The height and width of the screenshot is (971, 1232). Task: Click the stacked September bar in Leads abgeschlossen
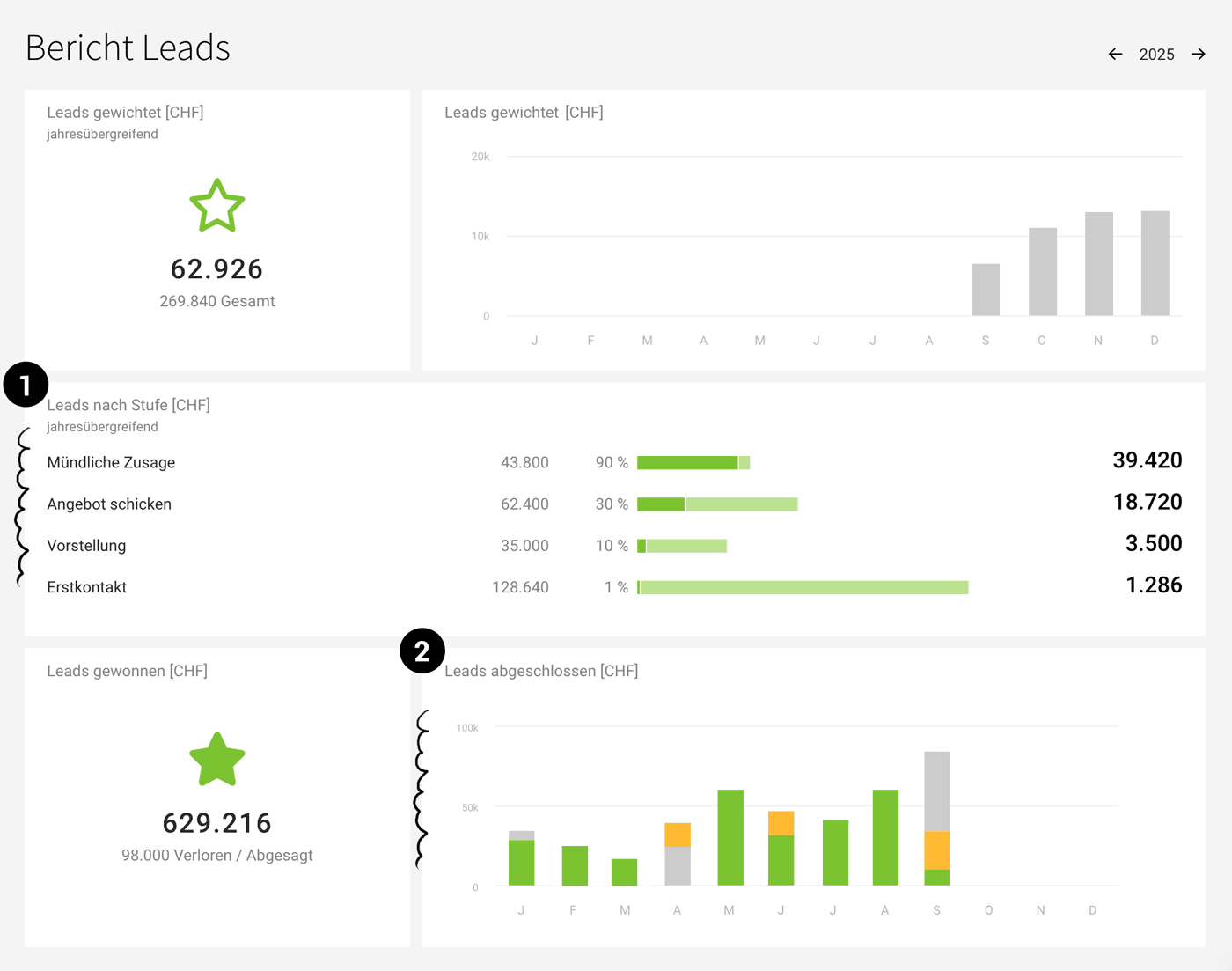point(936,819)
